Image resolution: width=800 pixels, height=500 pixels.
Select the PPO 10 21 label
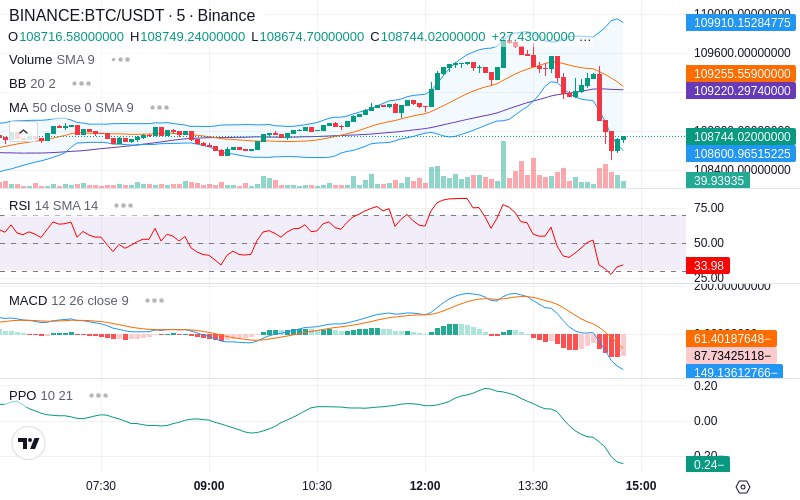pyautogui.click(x=41, y=395)
